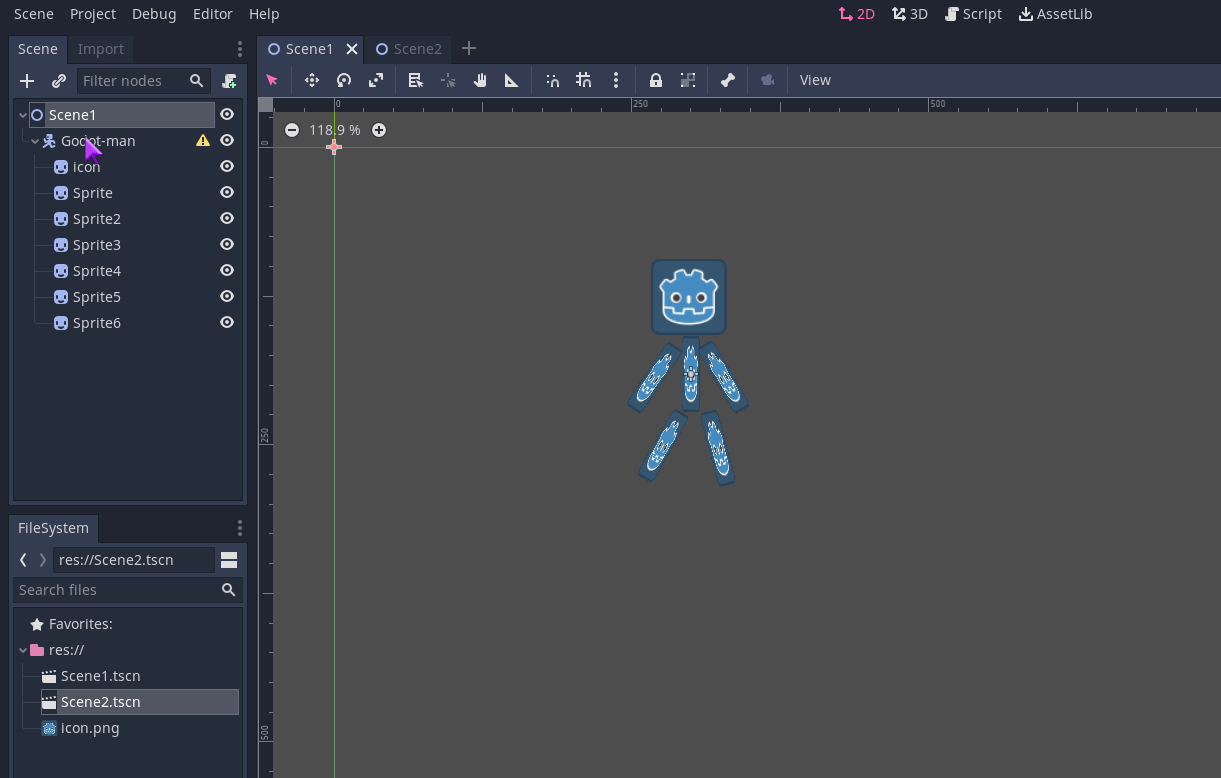Click the greyed override camera icon
This screenshot has height=778, width=1221.
768,80
